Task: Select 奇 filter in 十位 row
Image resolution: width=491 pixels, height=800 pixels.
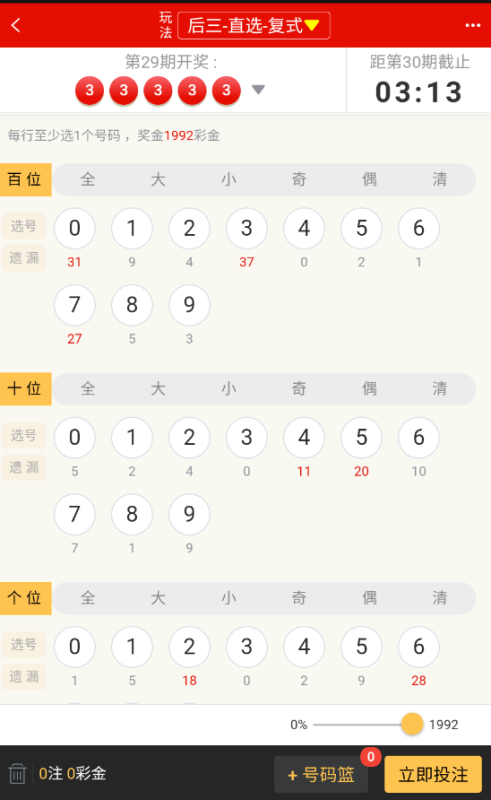Action: (299, 388)
